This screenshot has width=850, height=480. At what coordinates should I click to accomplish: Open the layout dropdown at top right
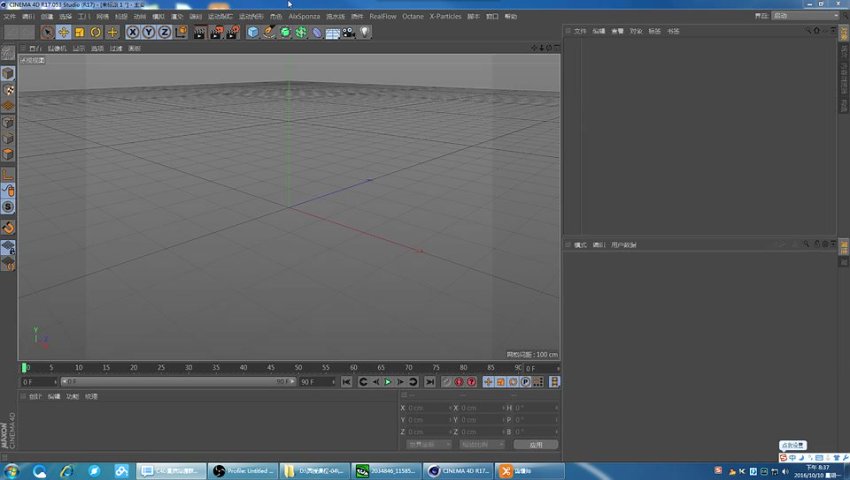pos(805,16)
